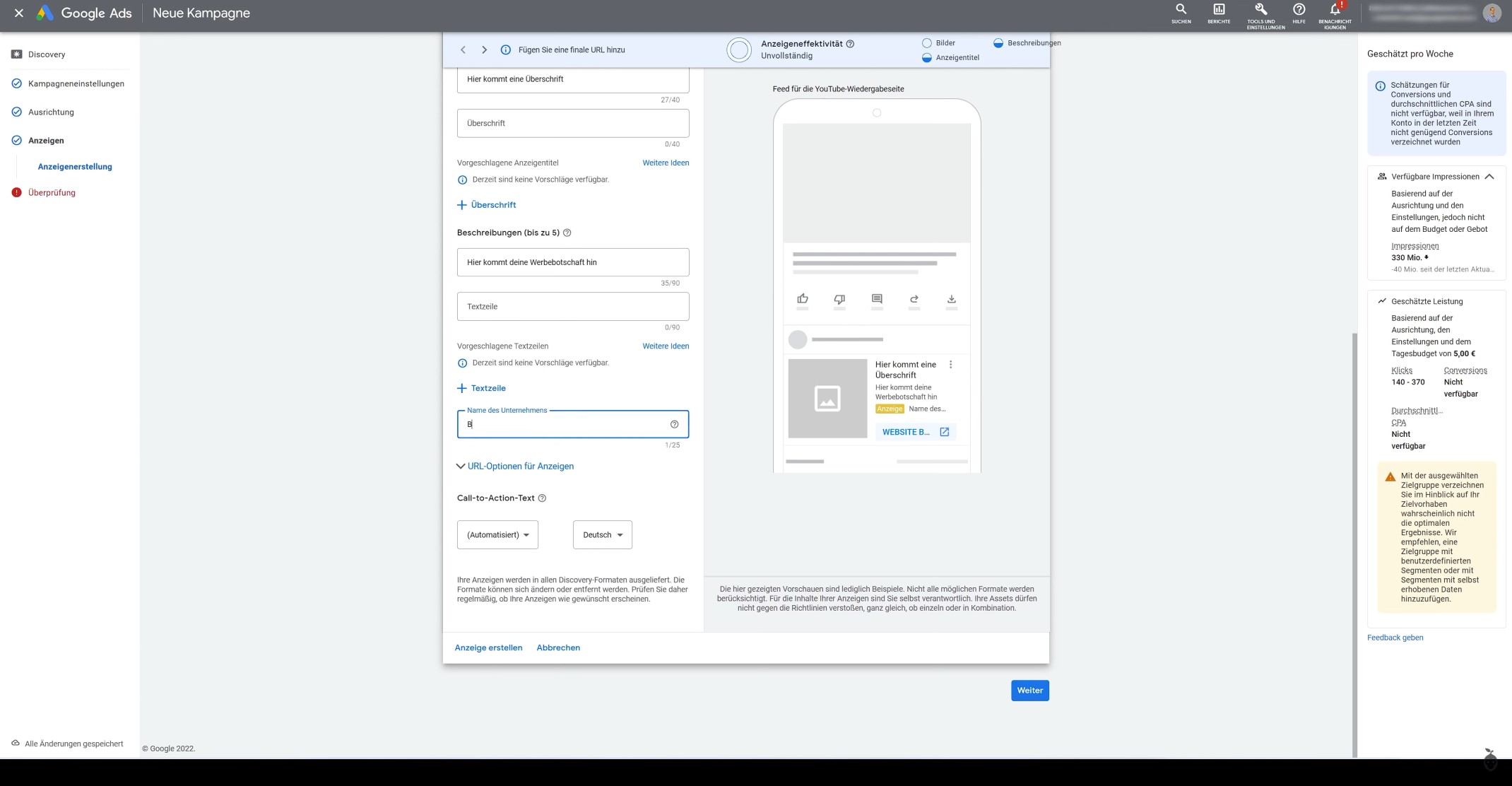Viewport: 1512px width, 786px height.
Task: Click Weitere Ideen link next to Beschreibungen
Action: (x=665, y=346)
